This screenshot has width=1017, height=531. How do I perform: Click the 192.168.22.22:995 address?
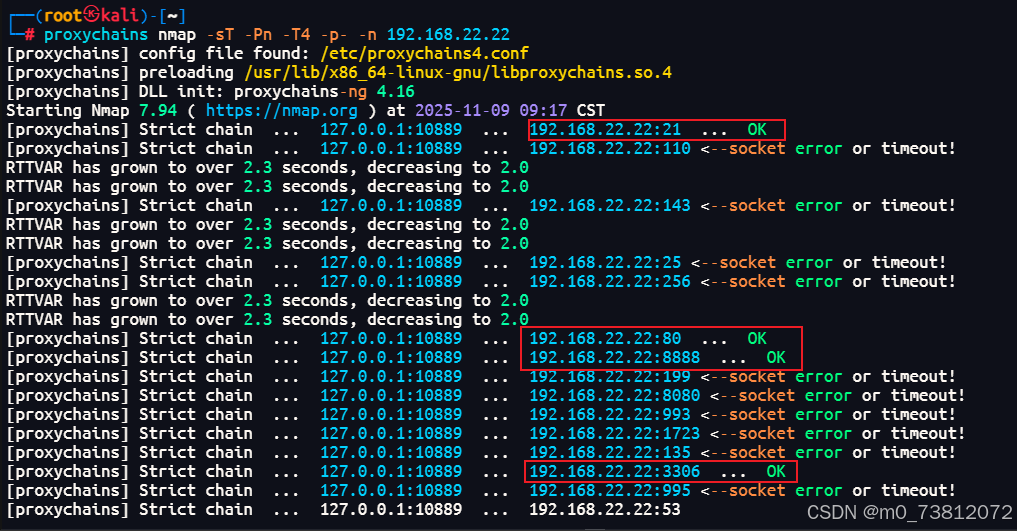(610, 490)
